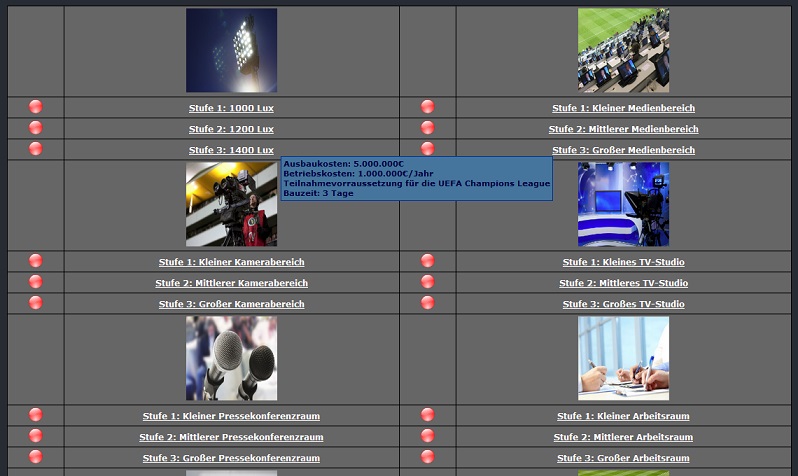Image resolution: width=798 pixels, height=476 pixels.
Task: Select Stufe 1: Kleiner Kamerabereich link
Action: (x=231, y=262)
